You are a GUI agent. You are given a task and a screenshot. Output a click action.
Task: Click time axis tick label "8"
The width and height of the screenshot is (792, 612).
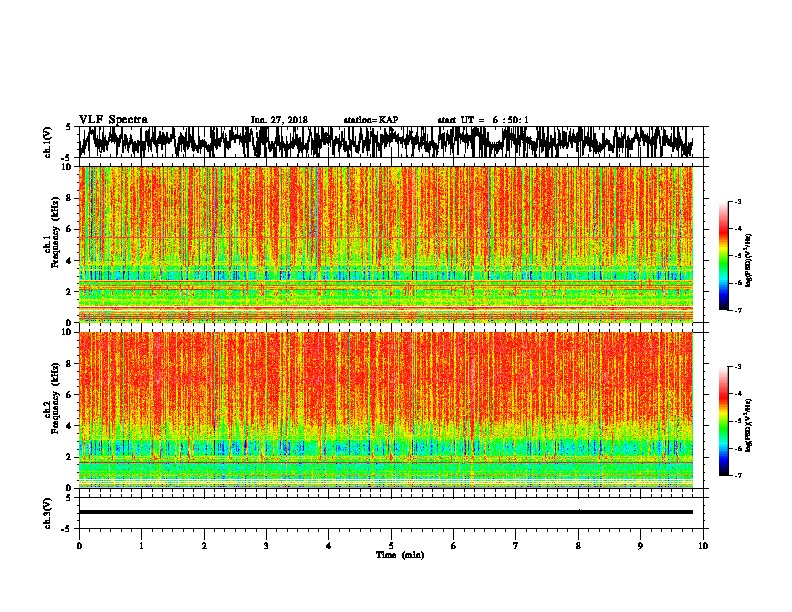pyautogui.click(x=578, y=546)
